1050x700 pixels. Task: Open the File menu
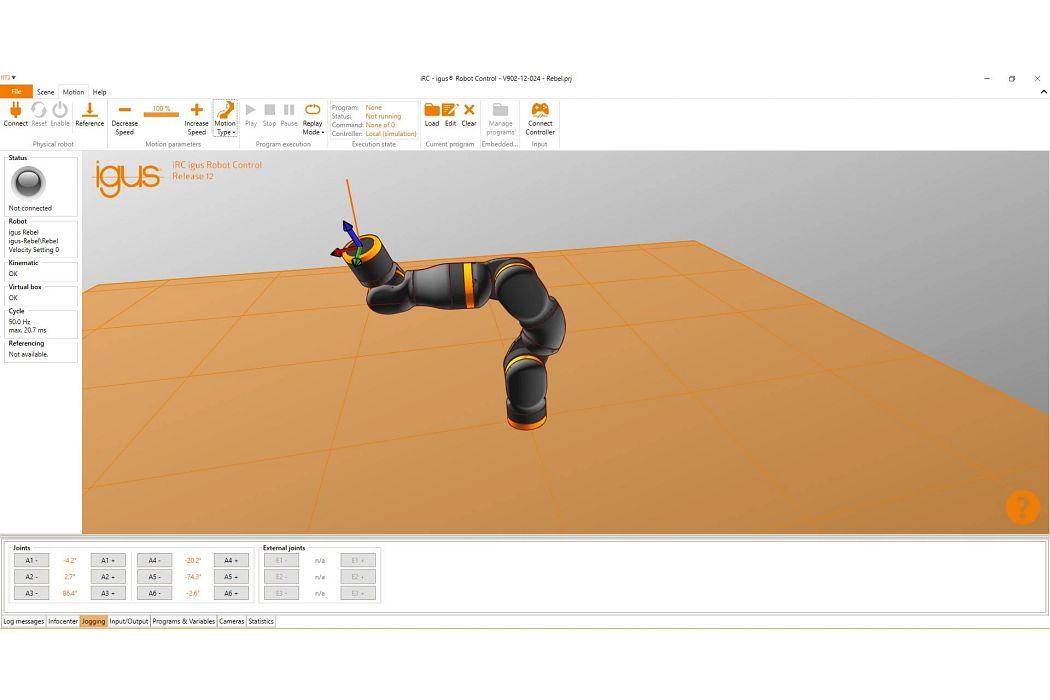point(16,92)
